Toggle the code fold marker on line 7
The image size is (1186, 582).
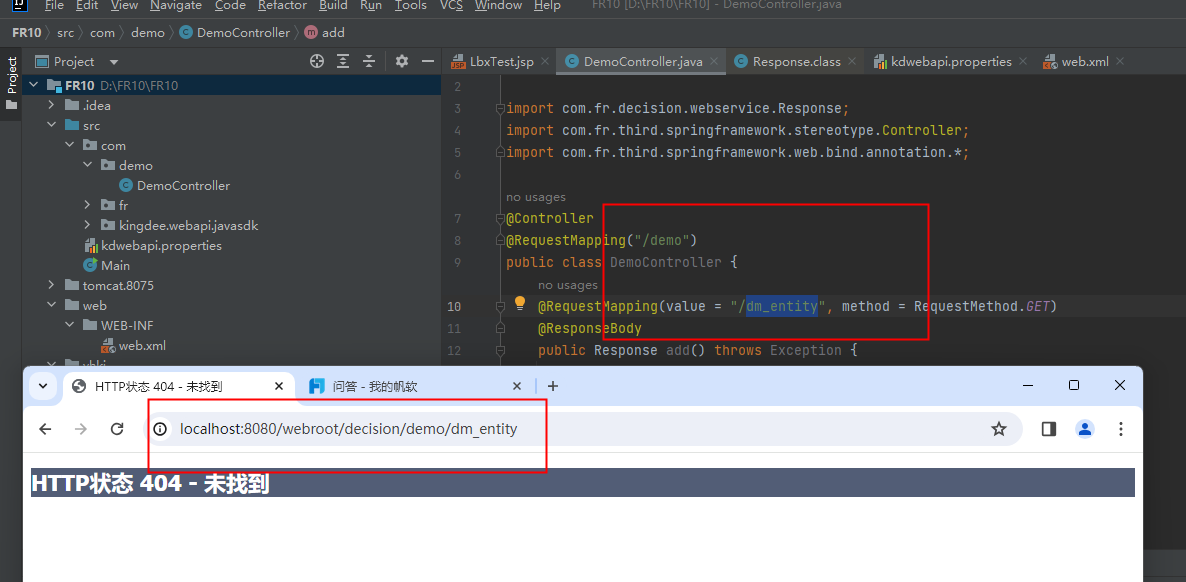point(500,219)
